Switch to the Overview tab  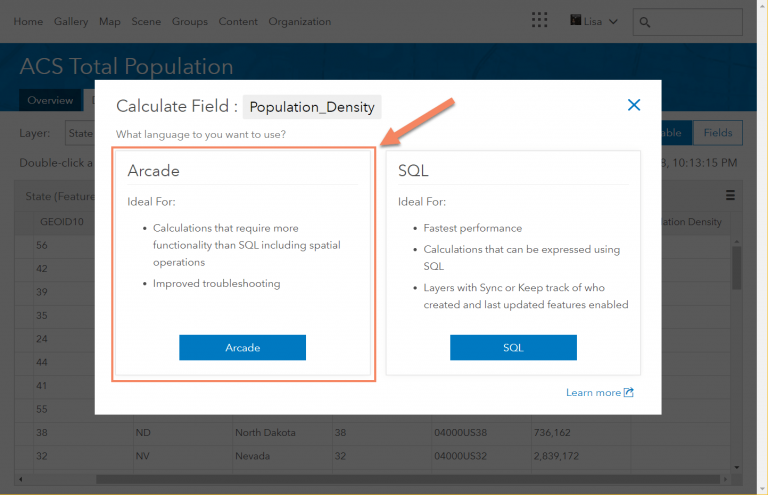pos(50,100)
